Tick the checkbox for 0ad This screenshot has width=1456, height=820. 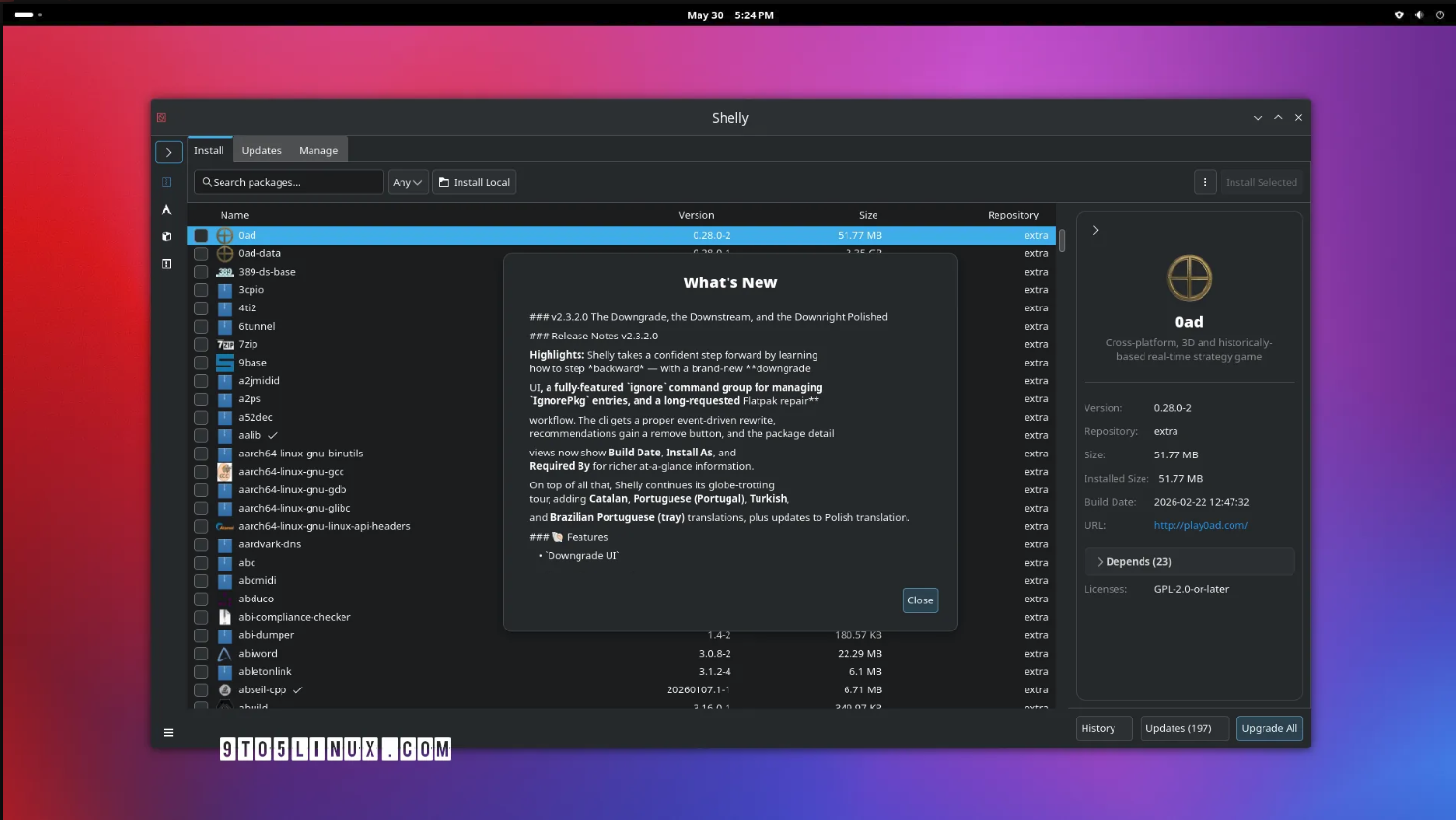pos(201,236)
